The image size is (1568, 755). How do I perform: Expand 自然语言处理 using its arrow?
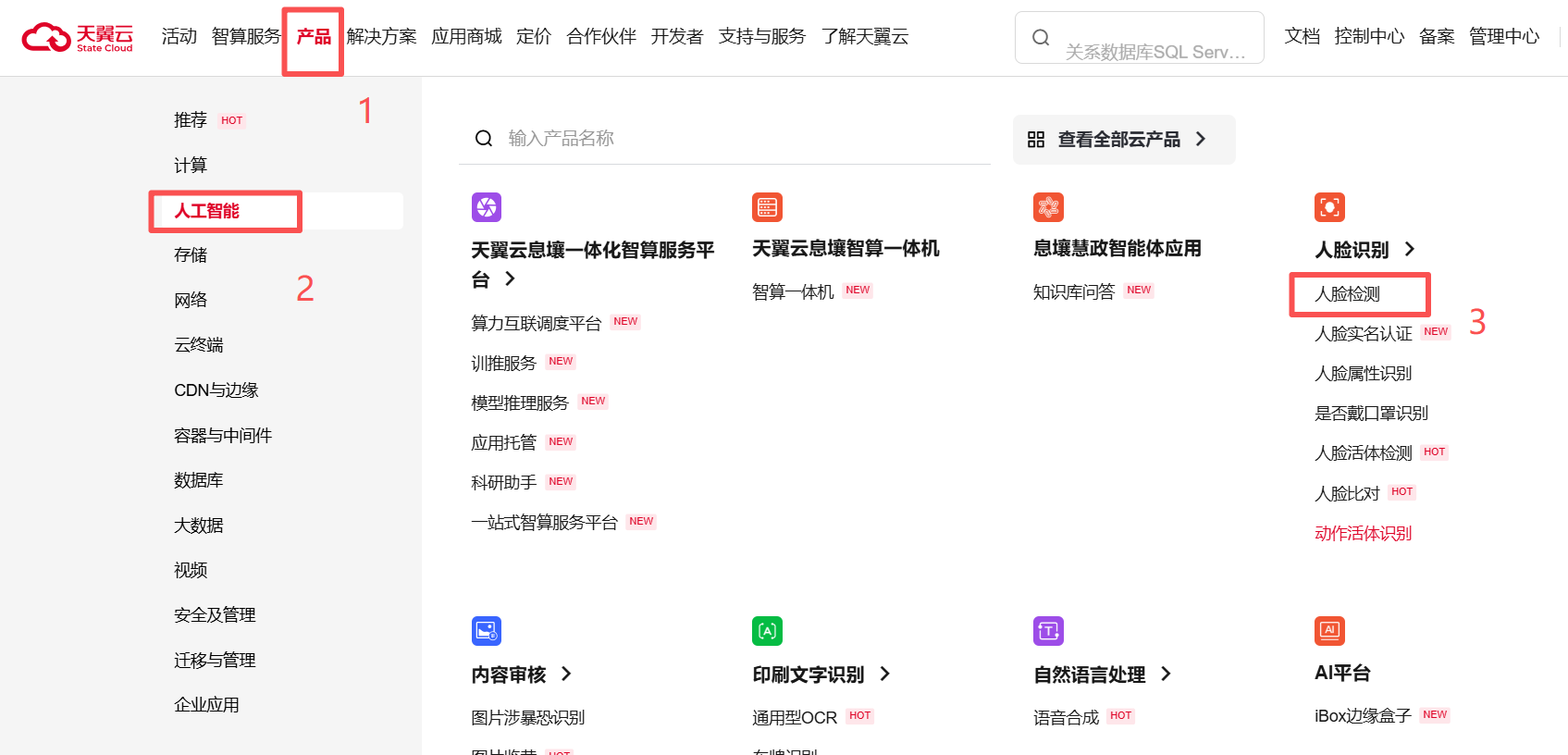[x=1166, y=674]
